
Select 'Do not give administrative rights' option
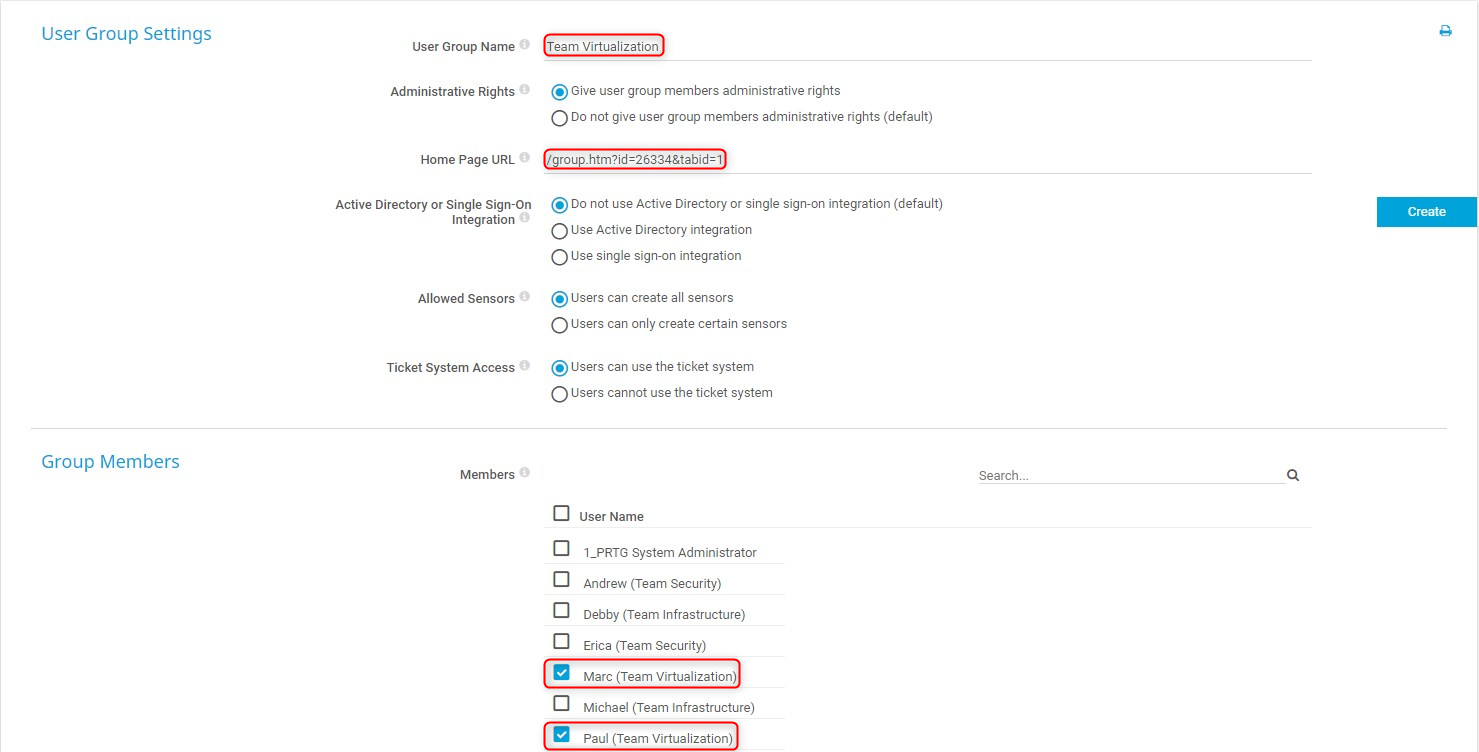560,118
